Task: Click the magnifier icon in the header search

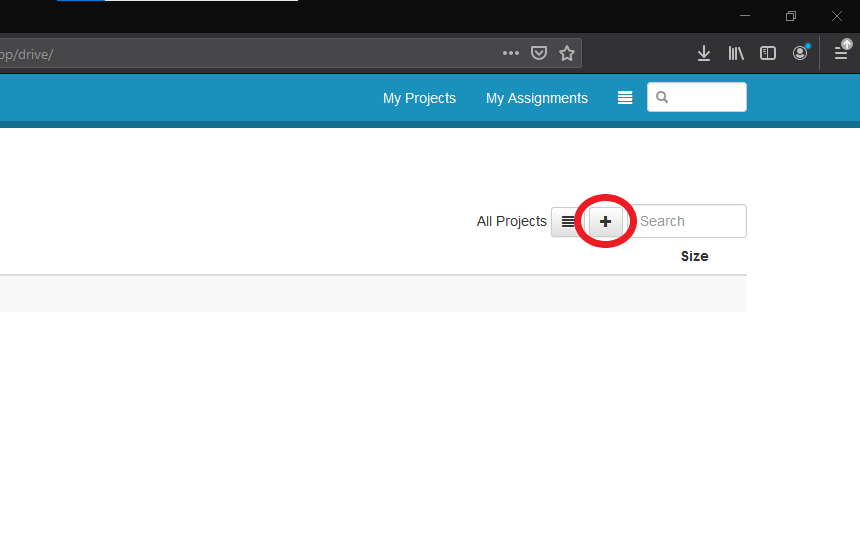Action: click(x=662, y=97)
